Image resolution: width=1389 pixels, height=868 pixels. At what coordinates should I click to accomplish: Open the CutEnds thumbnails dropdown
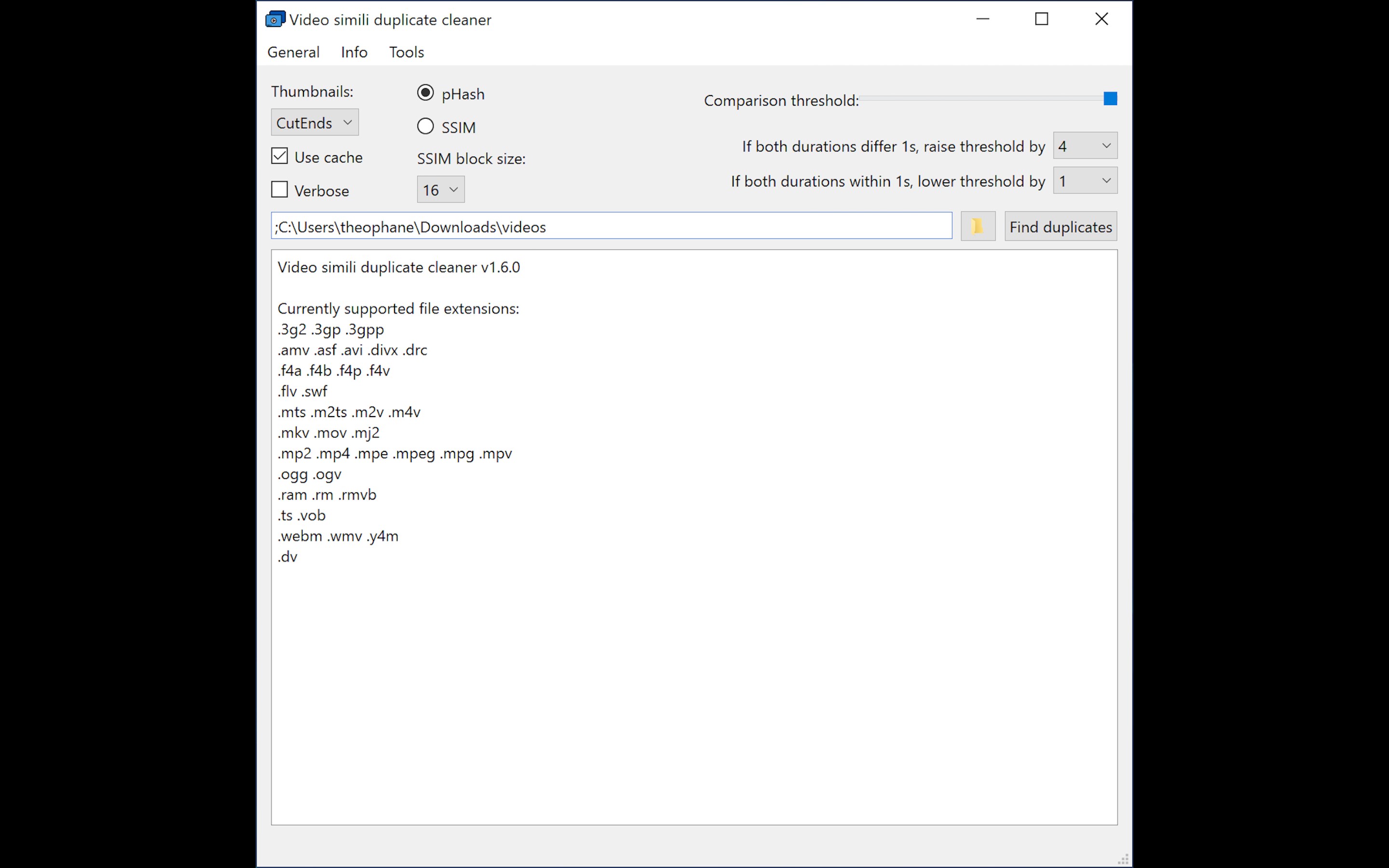314,122
